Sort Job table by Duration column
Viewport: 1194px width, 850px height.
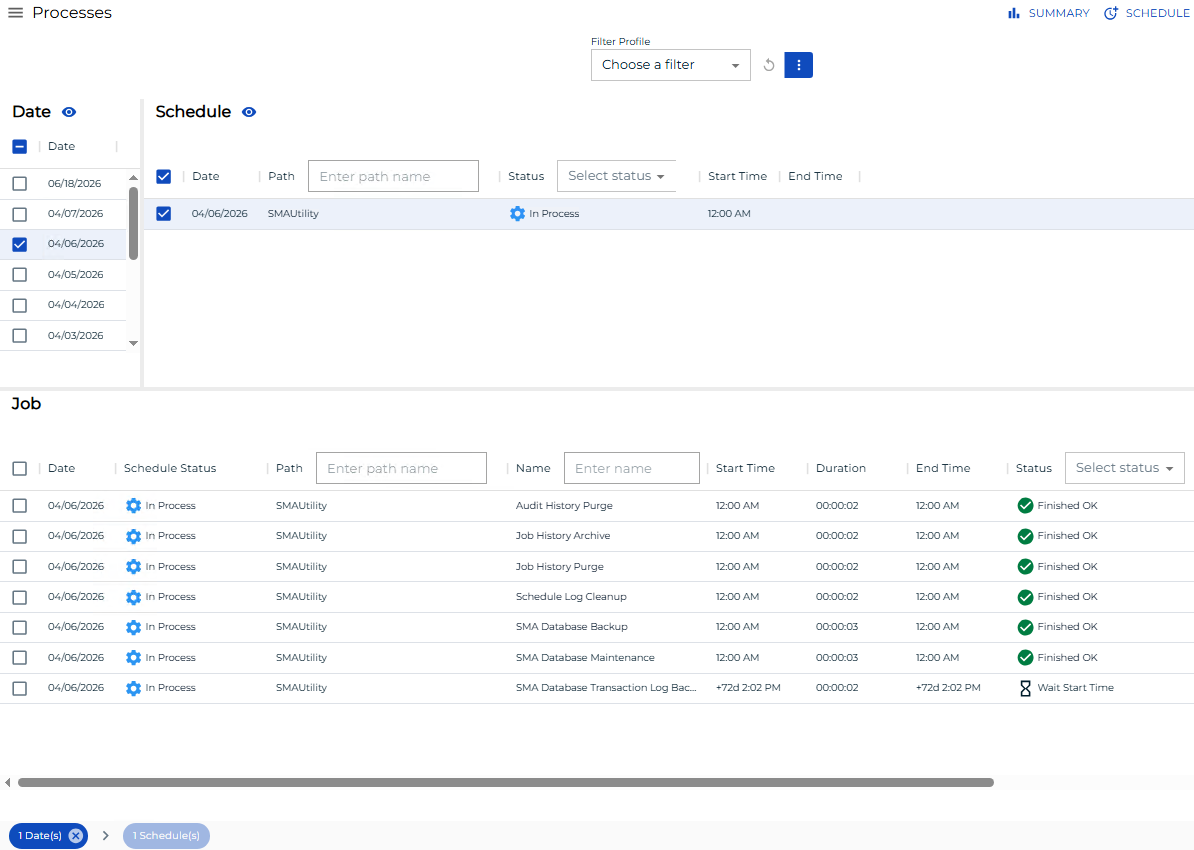[x=841, y=468]
